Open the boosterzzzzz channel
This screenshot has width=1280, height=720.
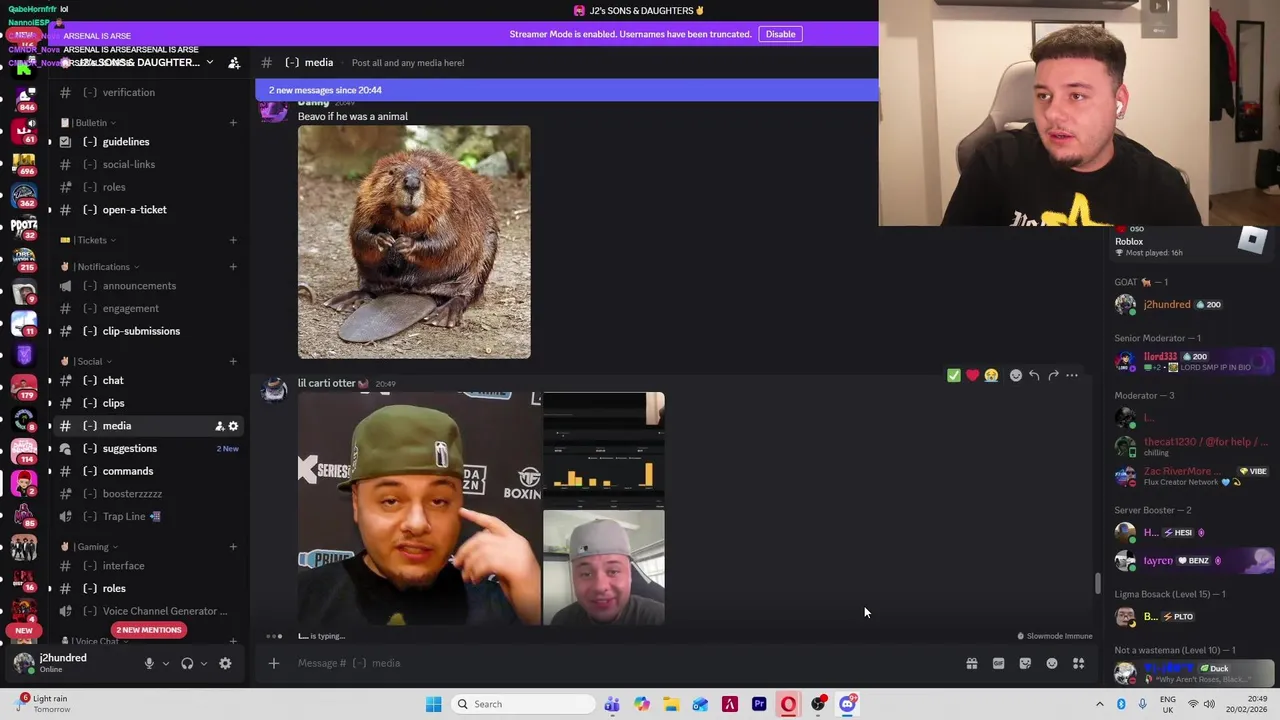coord(148,494)
